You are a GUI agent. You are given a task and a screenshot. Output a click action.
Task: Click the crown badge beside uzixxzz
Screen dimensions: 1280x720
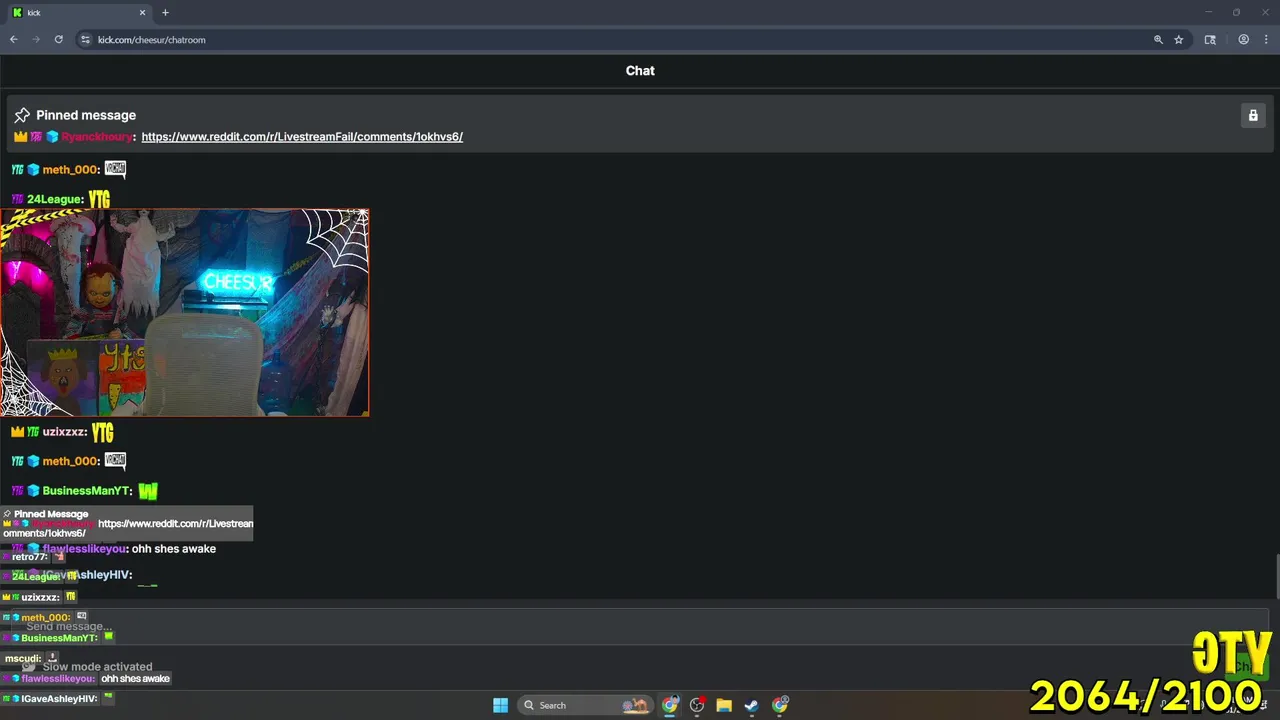17,432
